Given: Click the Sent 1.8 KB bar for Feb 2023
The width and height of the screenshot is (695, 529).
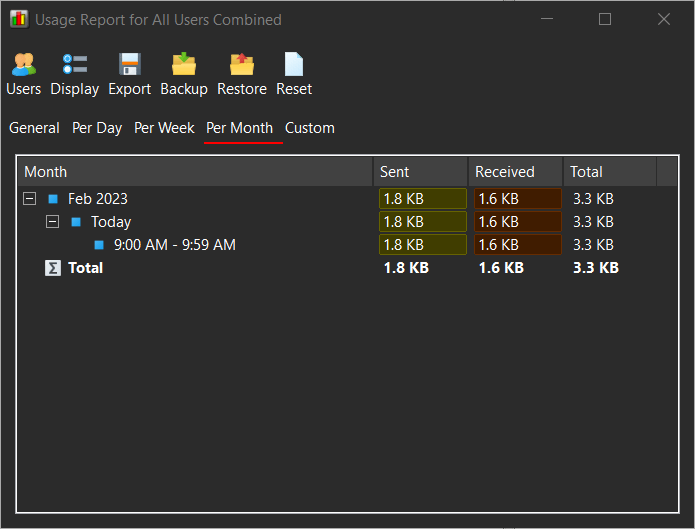Looking at the screenshot, I should point(422,199).
